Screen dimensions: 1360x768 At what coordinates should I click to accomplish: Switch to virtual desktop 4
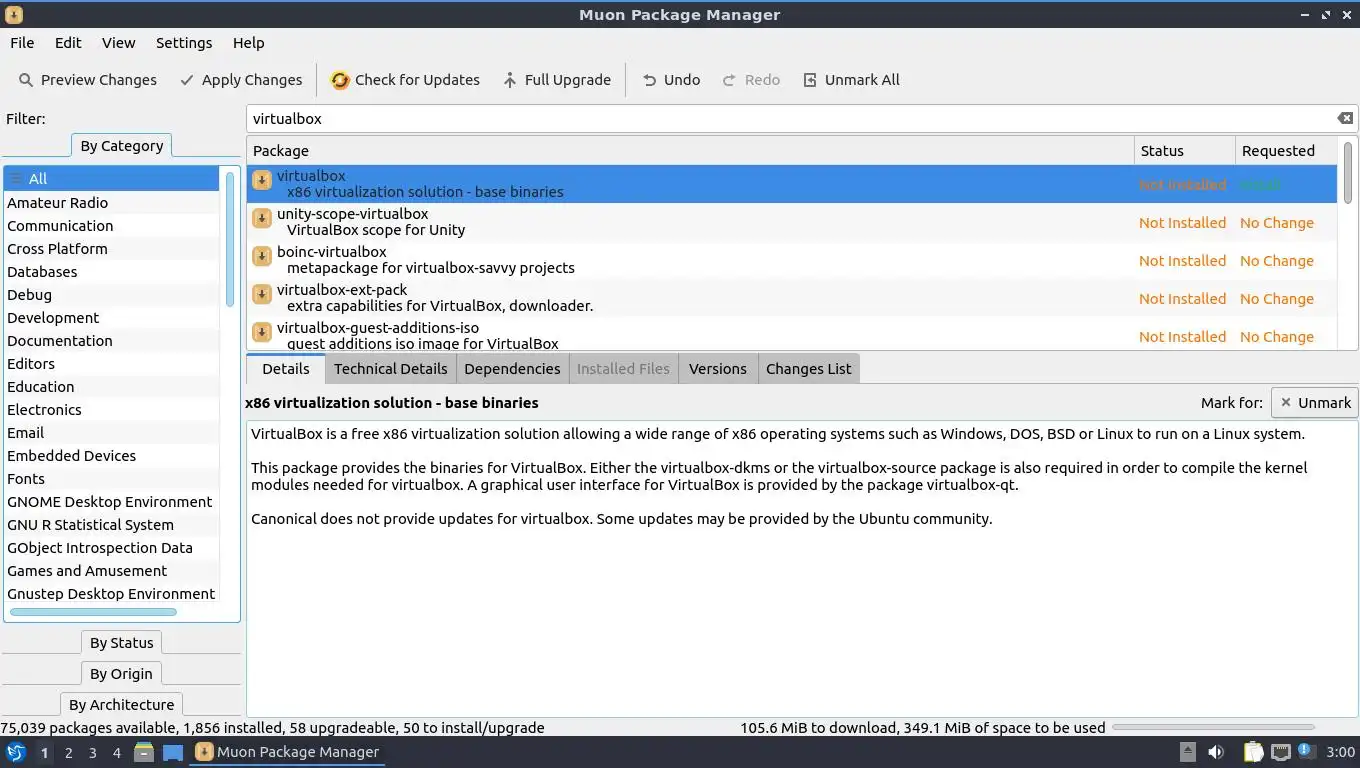coord(116,752)
